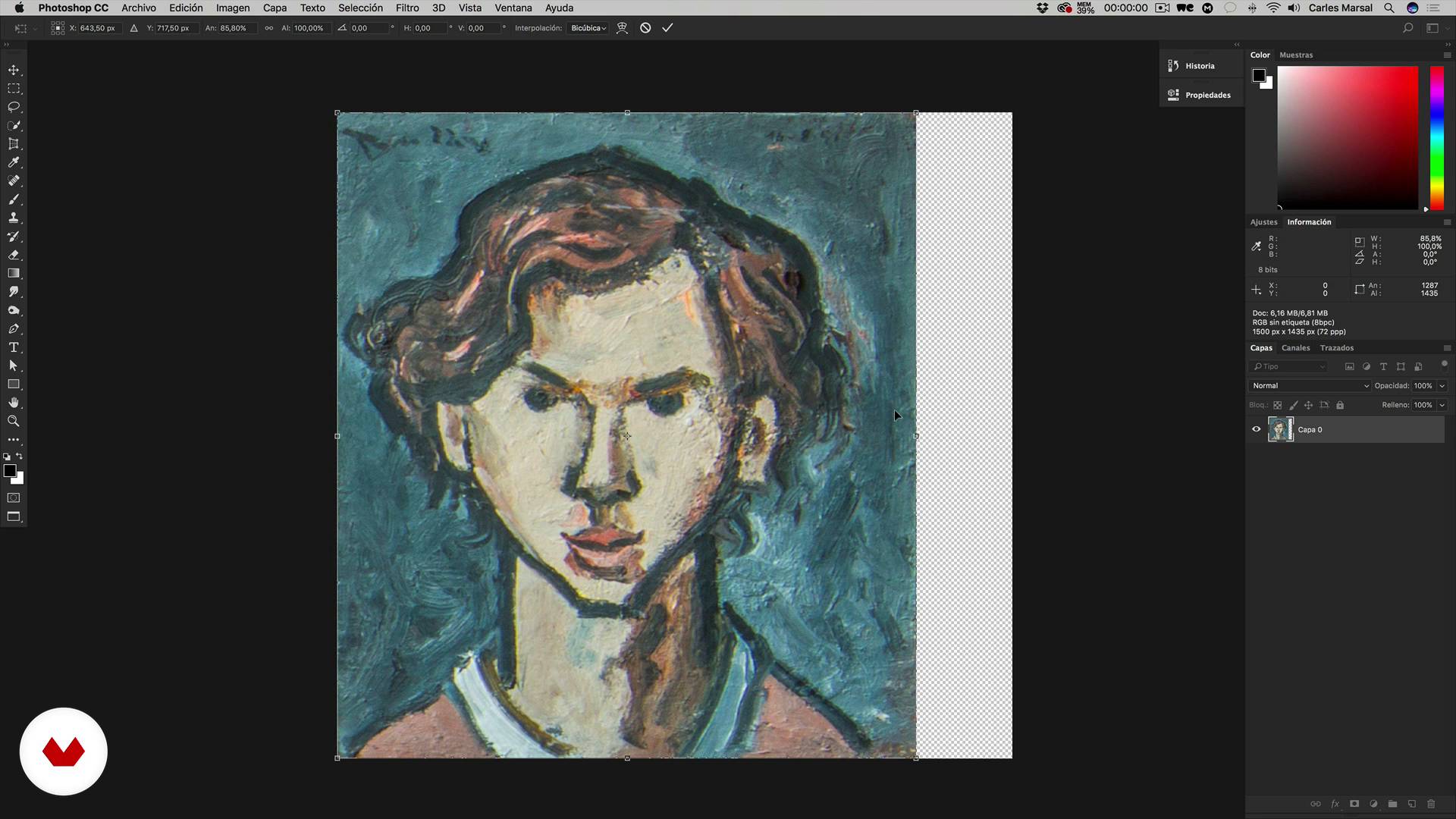Select the Pen tool

coord(14,328)
